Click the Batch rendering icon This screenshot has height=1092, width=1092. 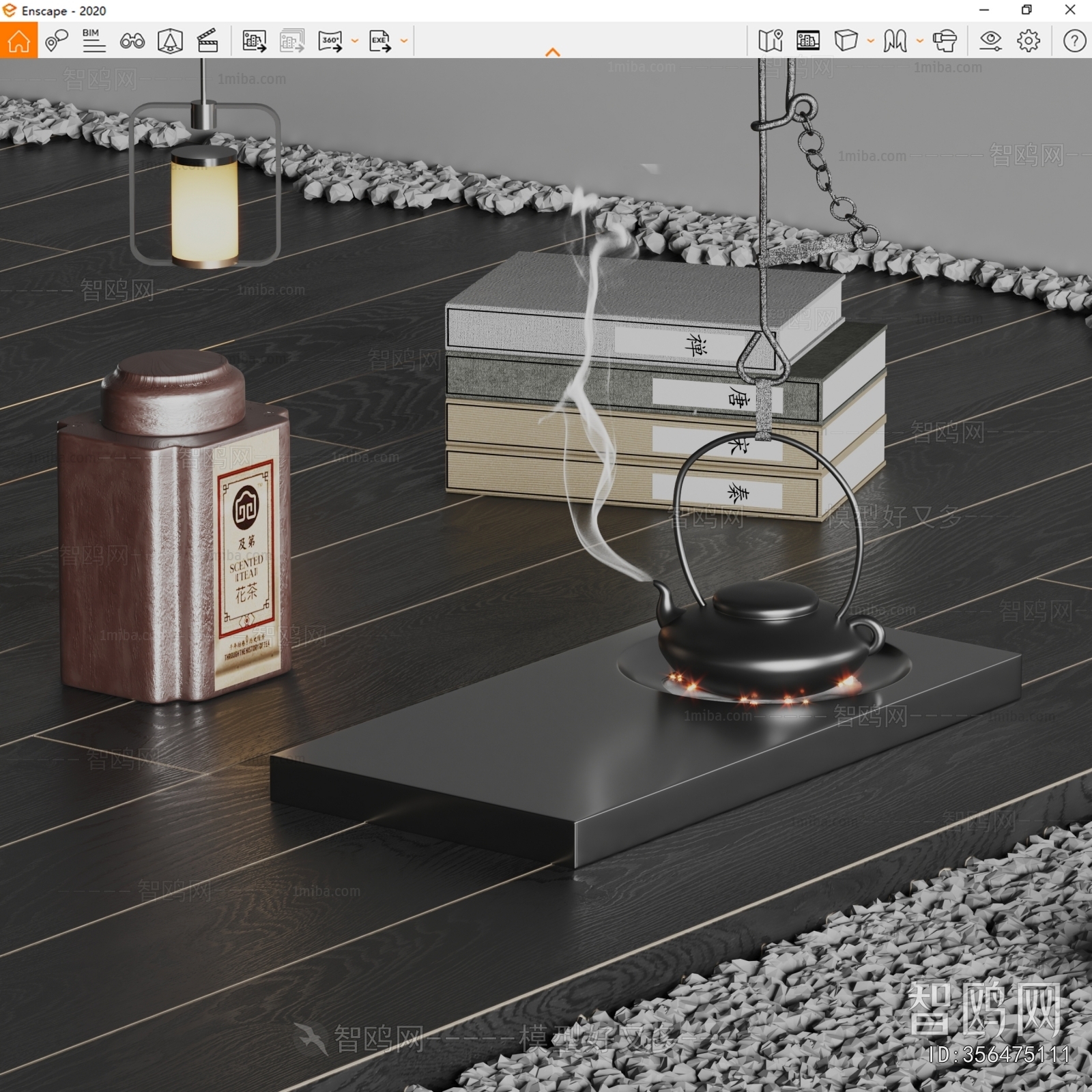292,41
